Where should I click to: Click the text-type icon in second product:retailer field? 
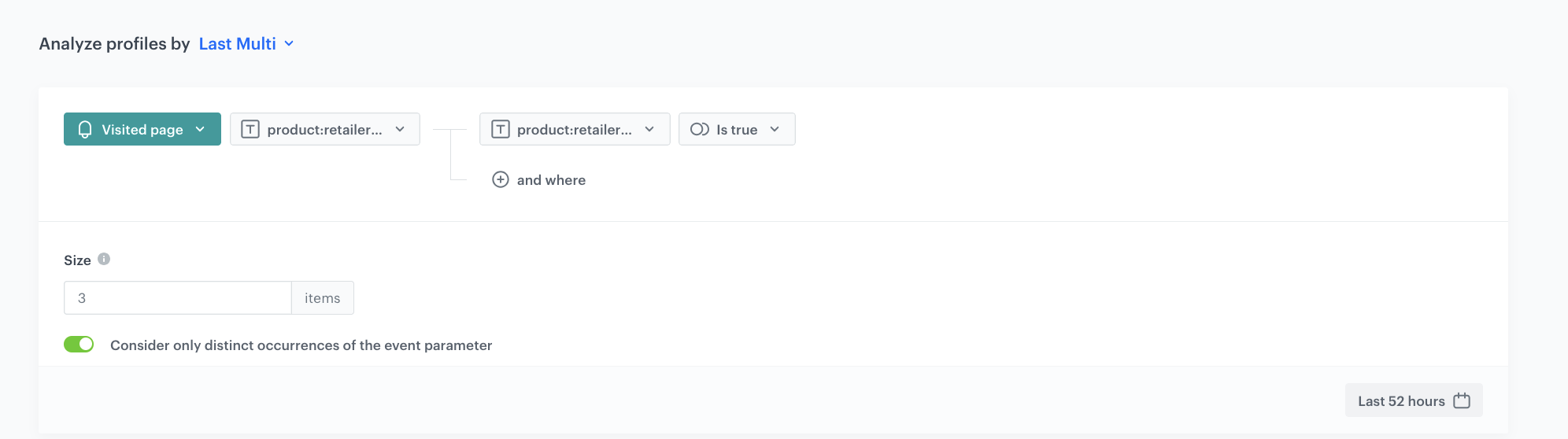501,130
